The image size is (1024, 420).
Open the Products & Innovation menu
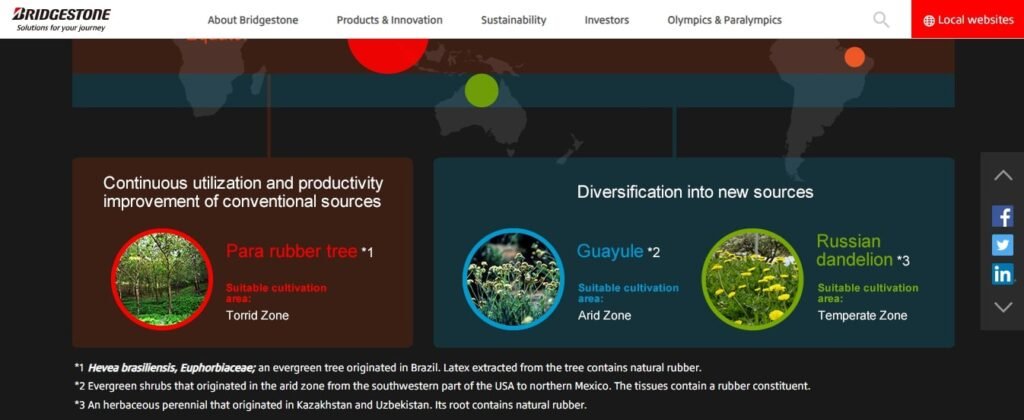pyautogui.click(x=389, y=20)
